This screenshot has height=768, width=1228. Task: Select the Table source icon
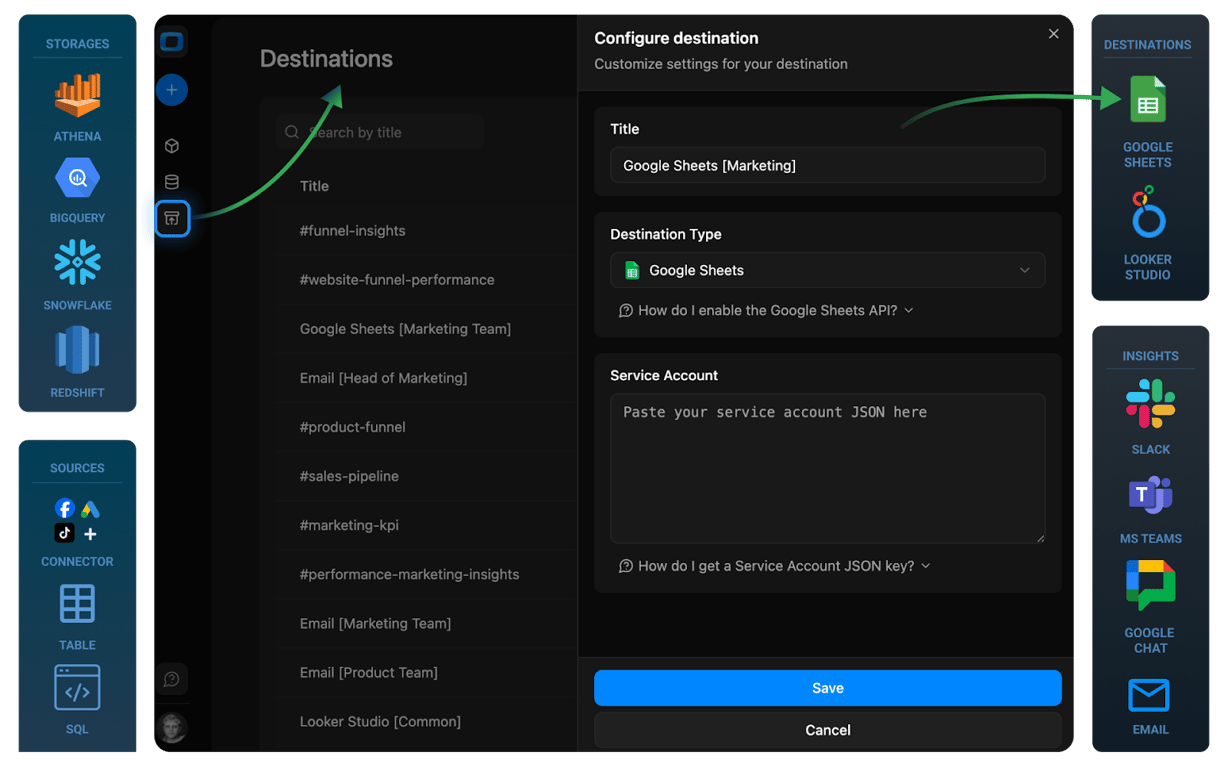[x=77, y=604]
